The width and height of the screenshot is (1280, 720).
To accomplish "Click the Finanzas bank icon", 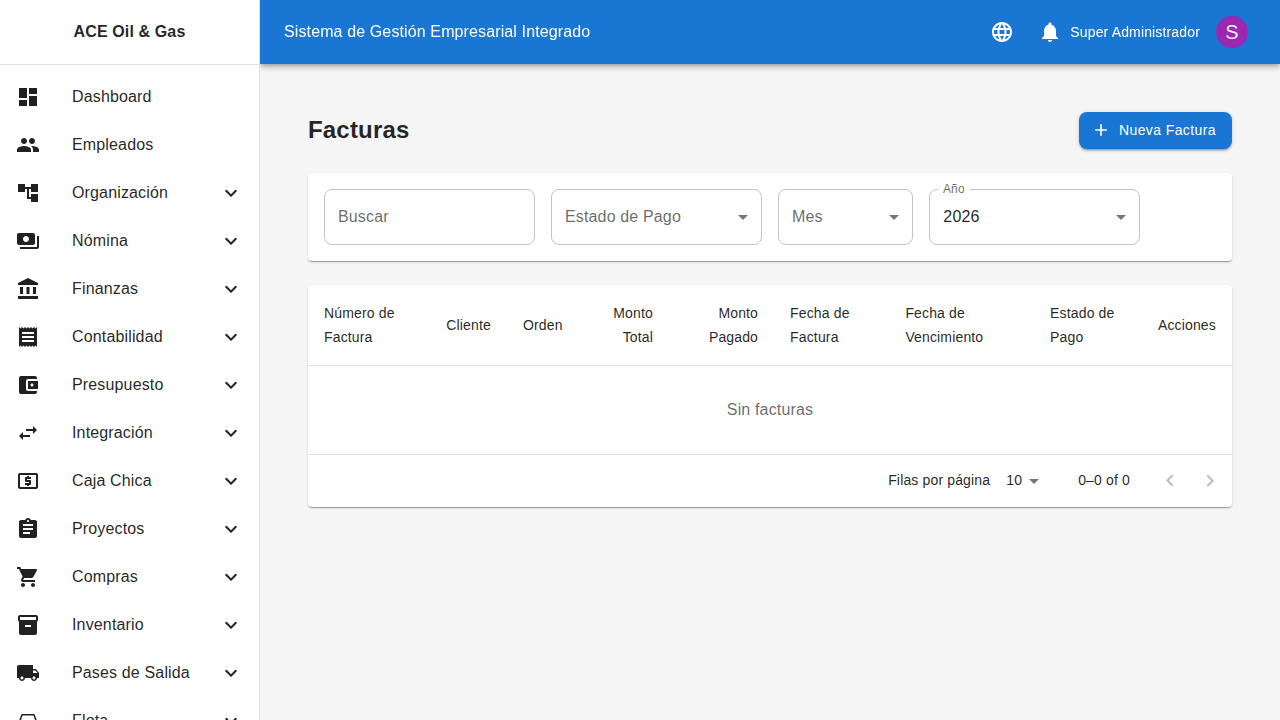I will [28, 289].
